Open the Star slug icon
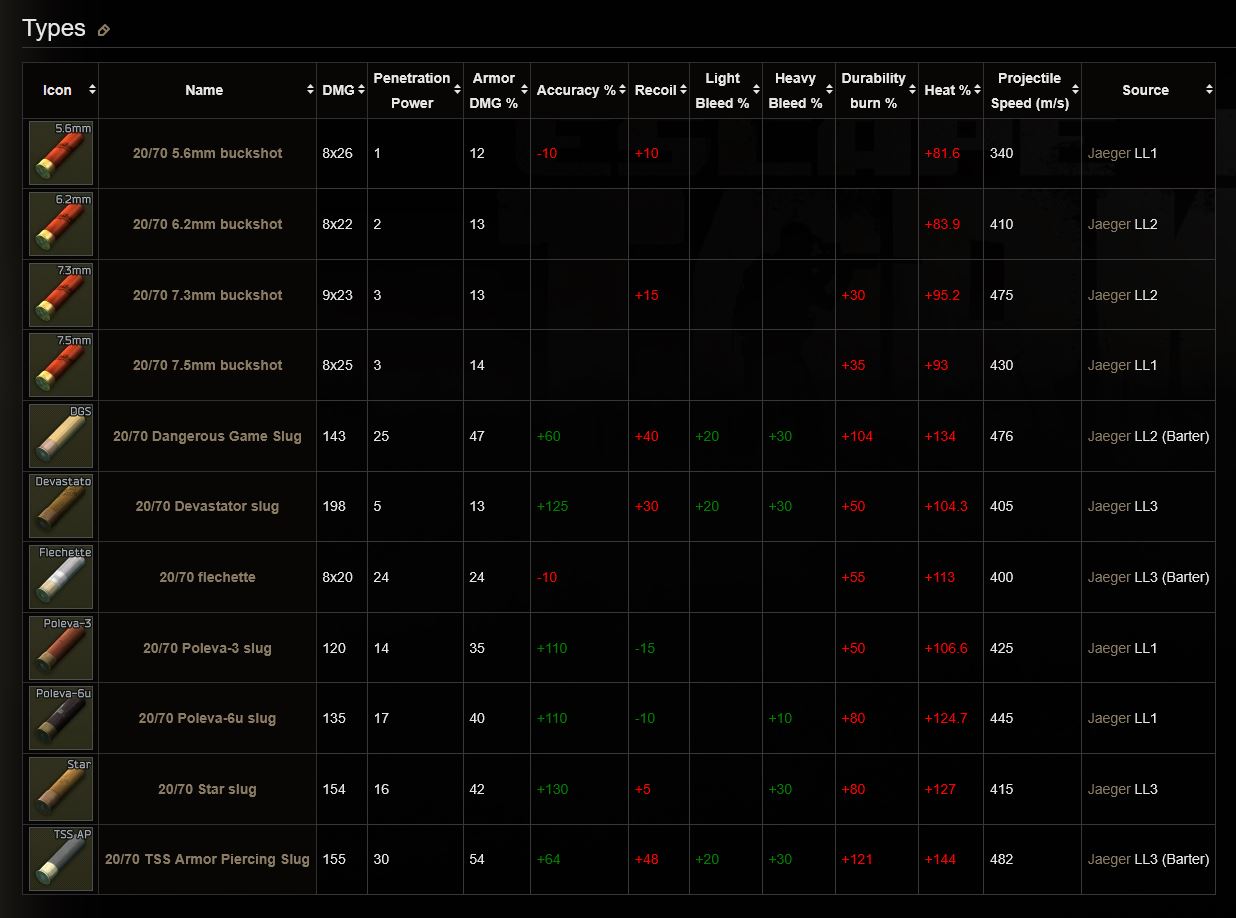The image size is (1236, 918). (61, 789)
